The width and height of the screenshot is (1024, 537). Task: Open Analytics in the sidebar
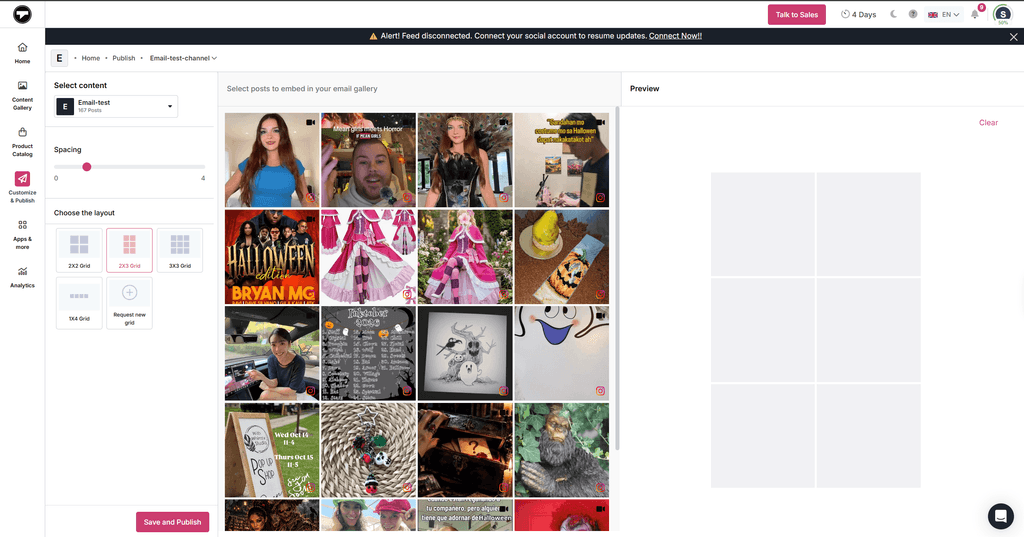(22, 277)
